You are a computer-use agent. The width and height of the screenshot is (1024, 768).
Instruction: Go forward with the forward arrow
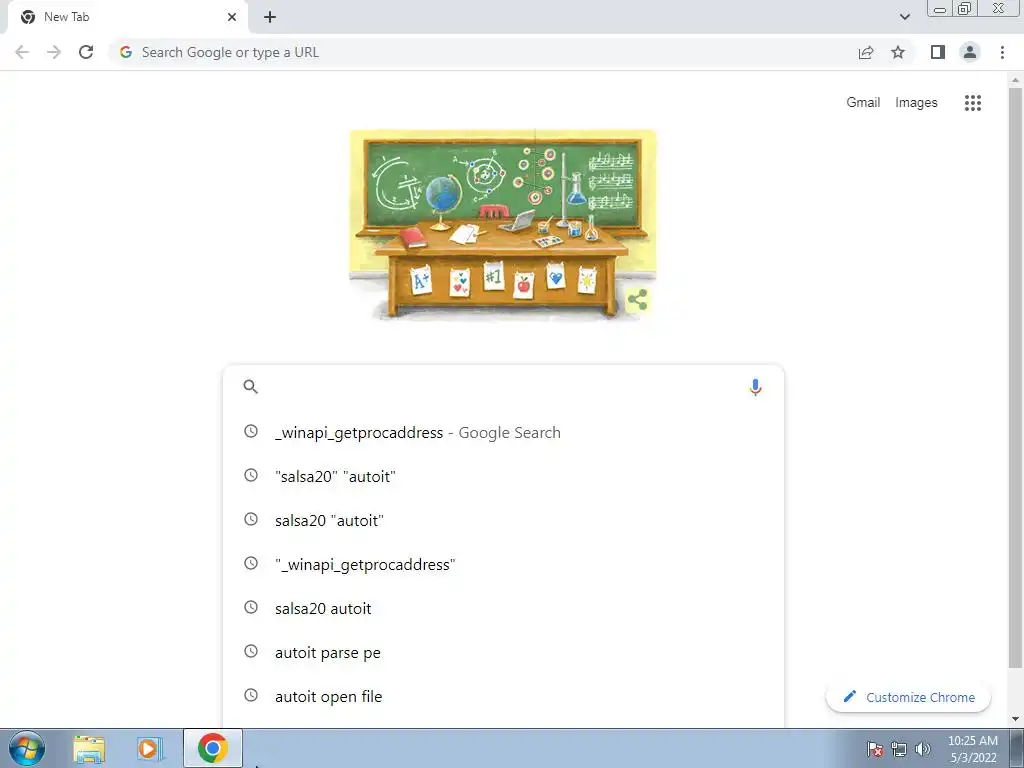point(54,52)
